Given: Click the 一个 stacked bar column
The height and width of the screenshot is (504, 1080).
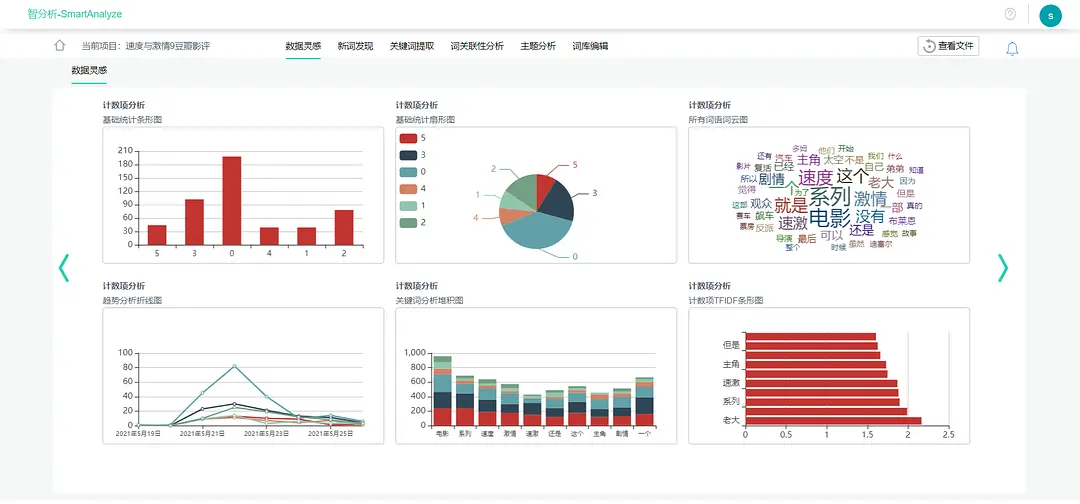Looking at the screenshot, I should (x=645, y=401).
